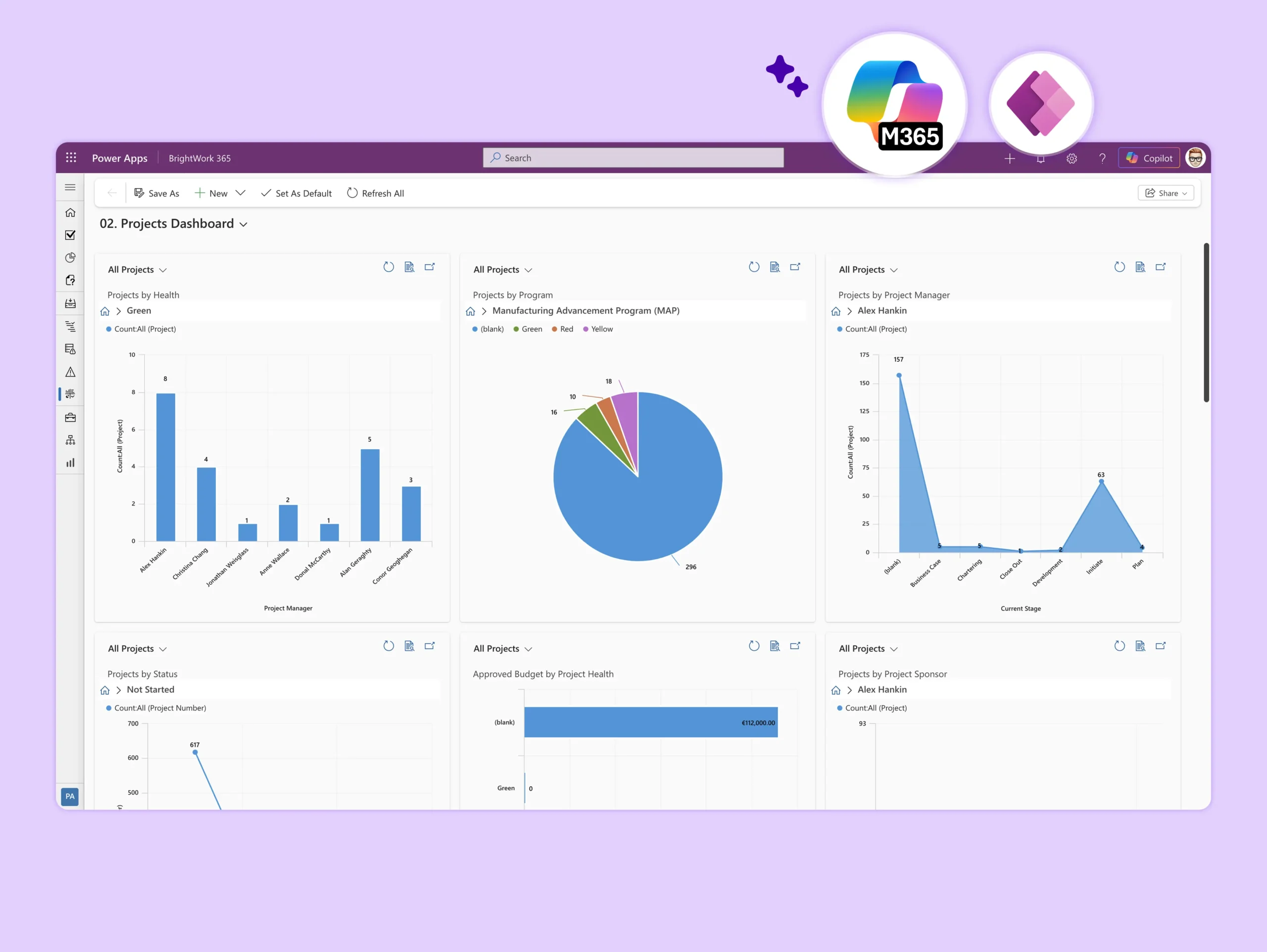Viewport: 1267px width, 952px height.
Task: View records for Projects by Program chart
Action: (x=775, y=267)
